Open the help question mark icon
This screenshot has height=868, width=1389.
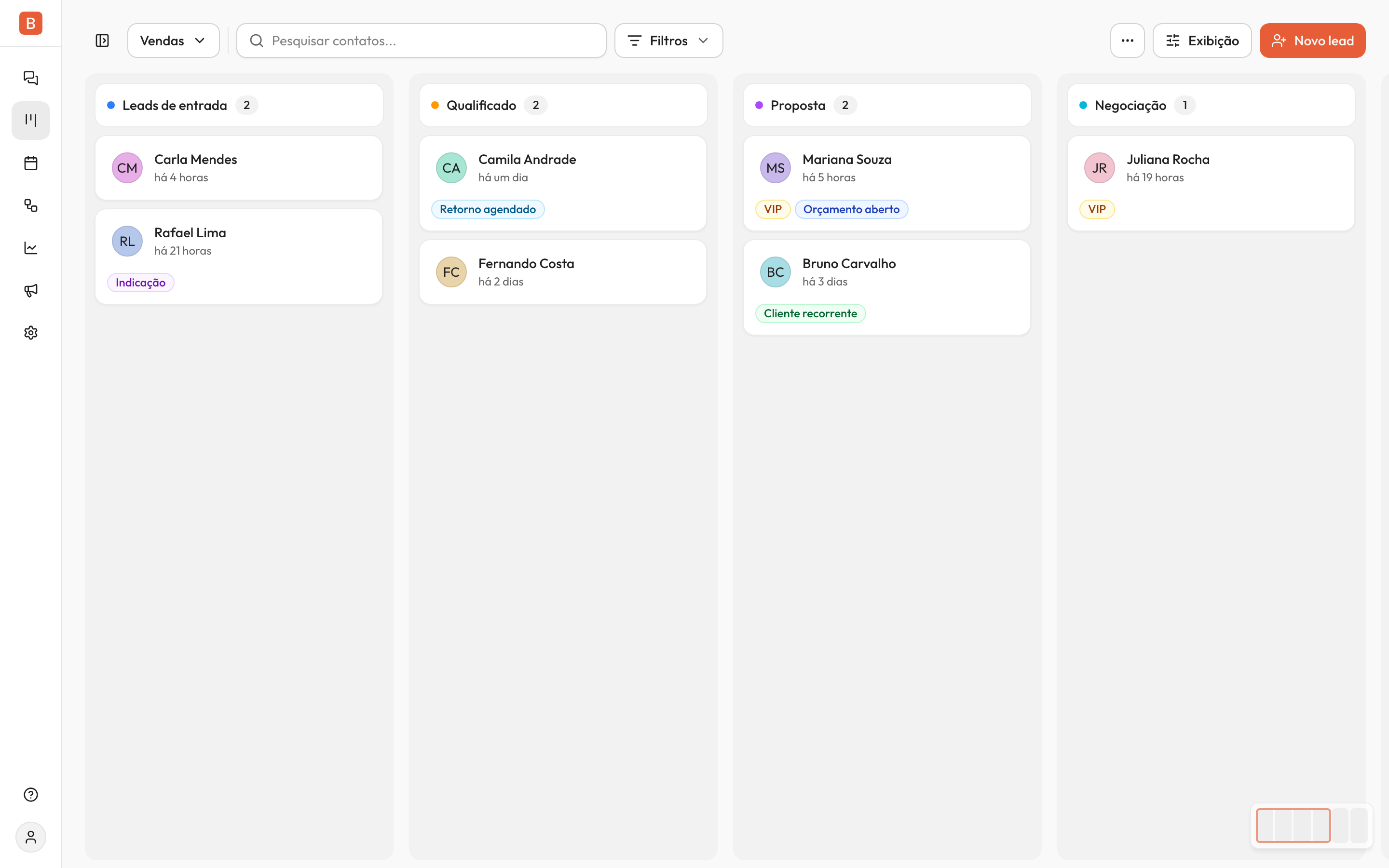click(30, 795)
